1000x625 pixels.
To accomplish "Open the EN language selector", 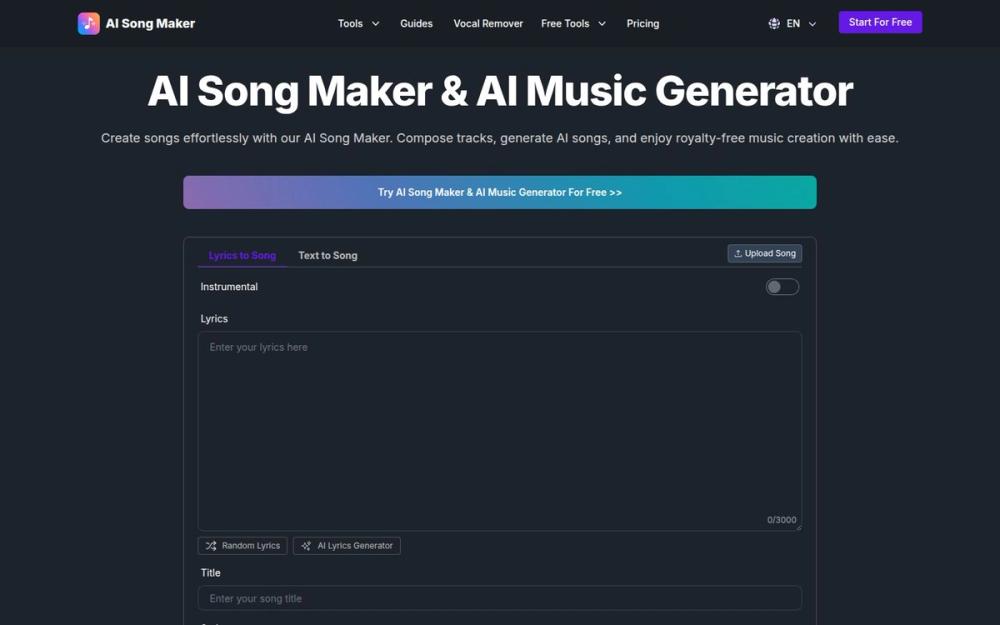I will (793, 22).
